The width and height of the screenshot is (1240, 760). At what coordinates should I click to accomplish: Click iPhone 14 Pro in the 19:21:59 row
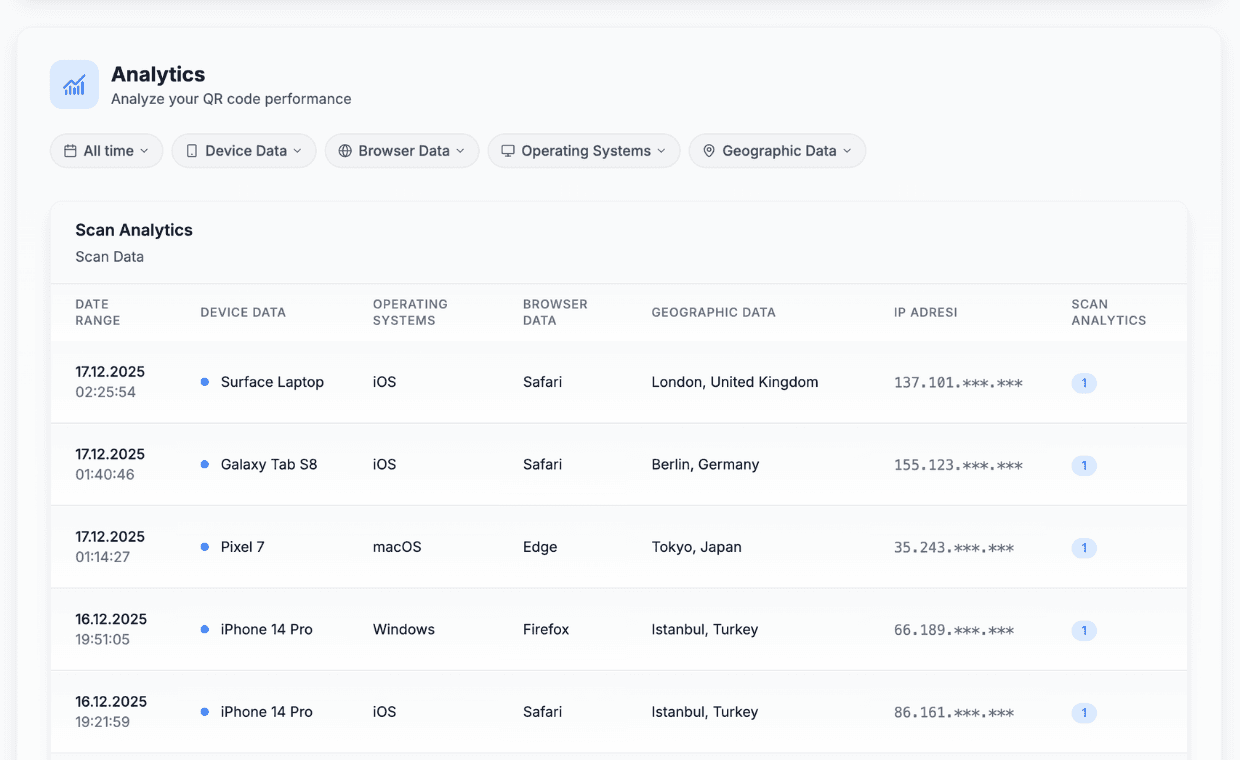(267, 712)
